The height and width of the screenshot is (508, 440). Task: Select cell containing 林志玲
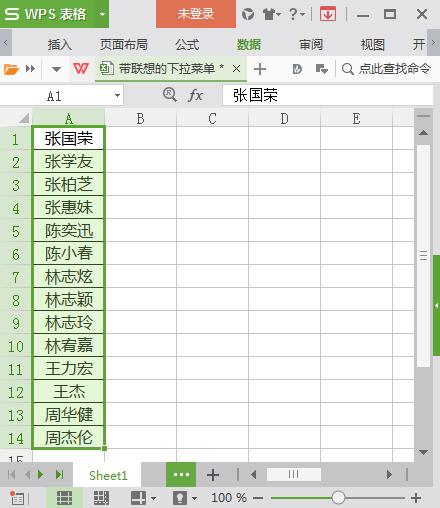69,322
